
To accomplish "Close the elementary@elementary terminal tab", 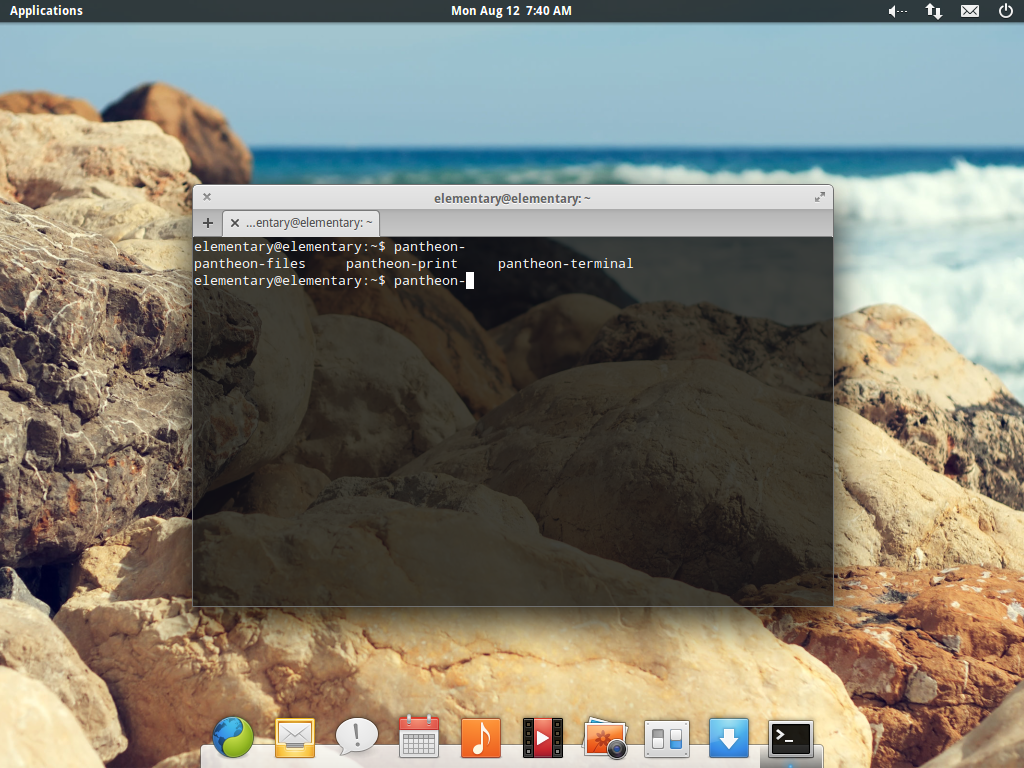I will [x=234, y=223].
